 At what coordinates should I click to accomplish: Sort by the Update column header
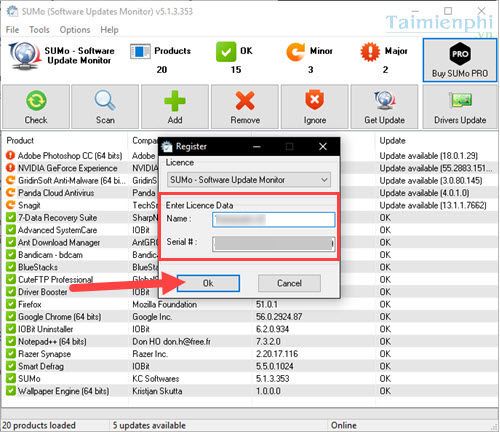392,141
